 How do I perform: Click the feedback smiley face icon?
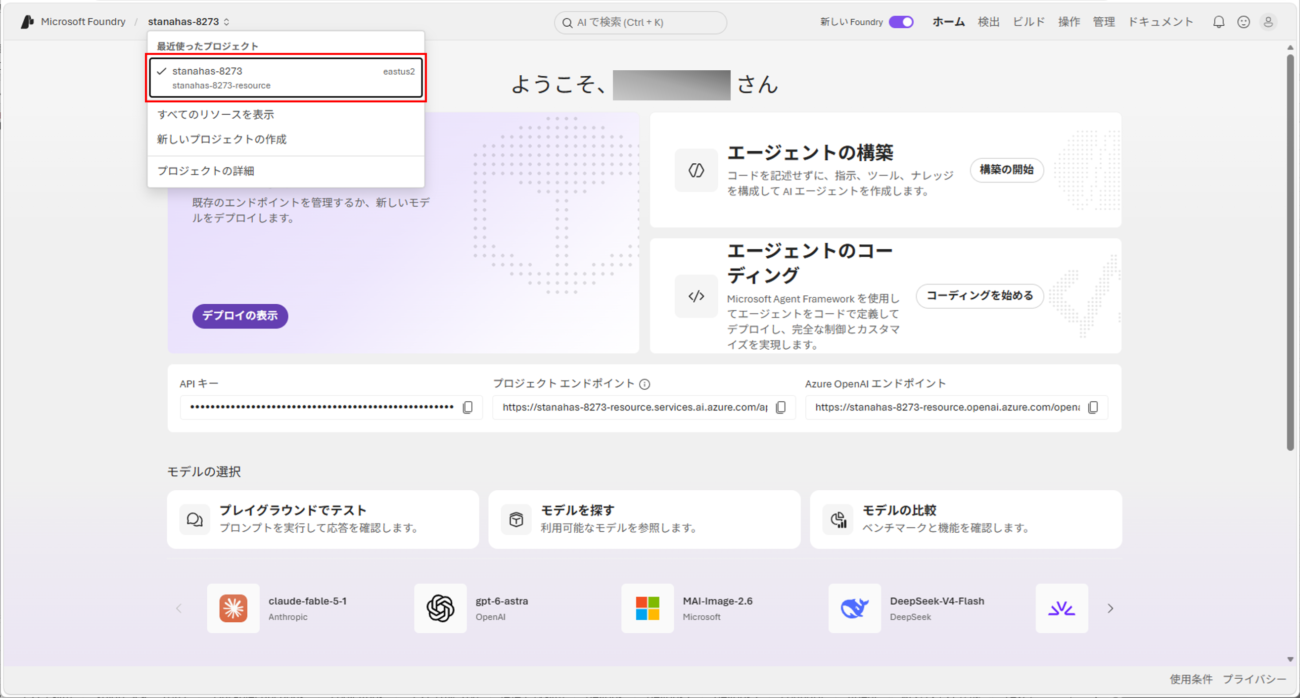click(x=1243, y=22)
